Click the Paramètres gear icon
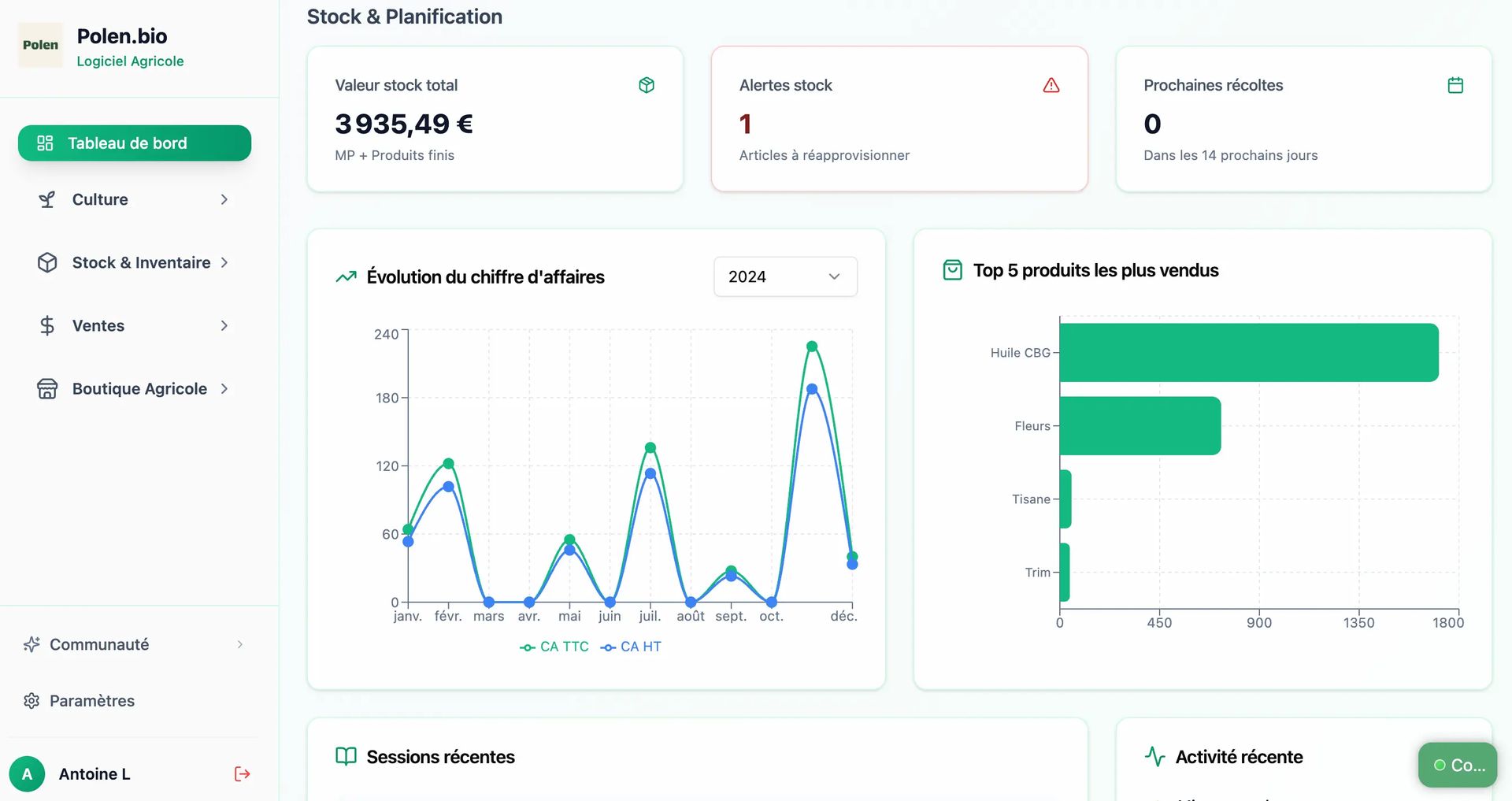1512x801 pixels. [31, 701]
